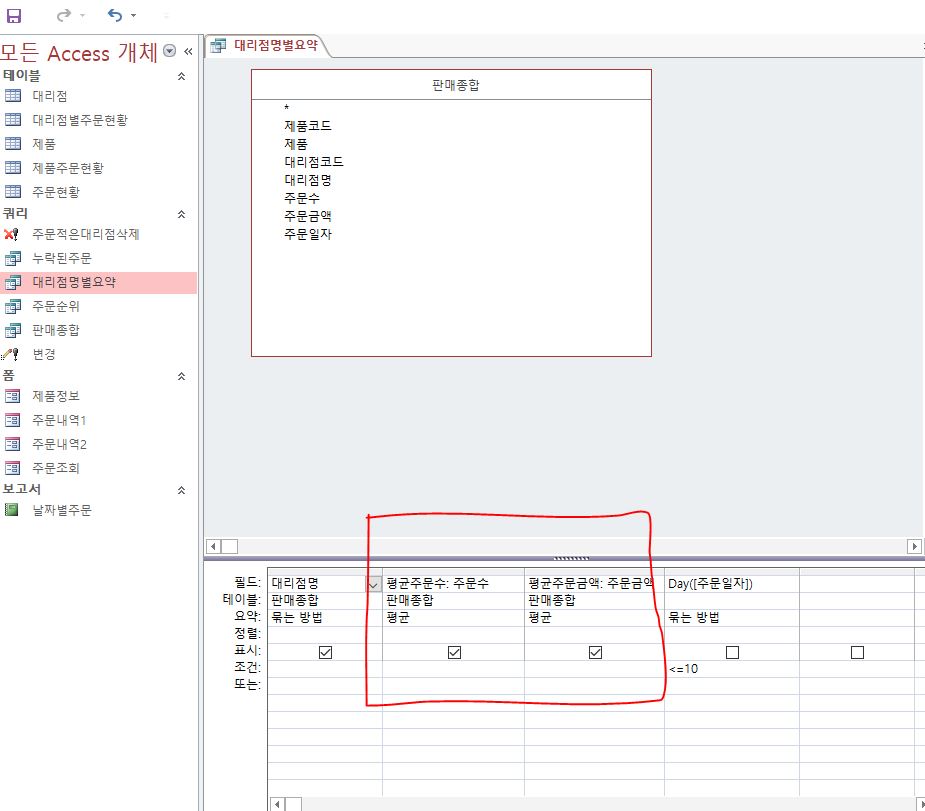Open the 날짜별주문 report
The image size is (925, 811).
tap(61, 510)
